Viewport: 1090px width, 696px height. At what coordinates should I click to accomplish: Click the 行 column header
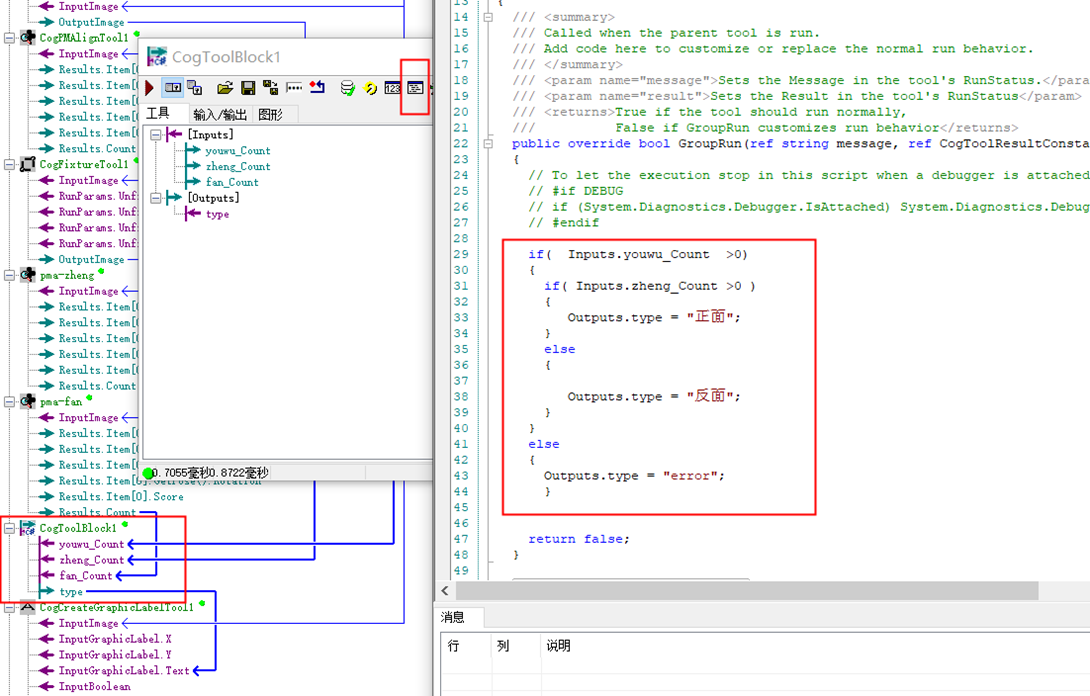453,646
